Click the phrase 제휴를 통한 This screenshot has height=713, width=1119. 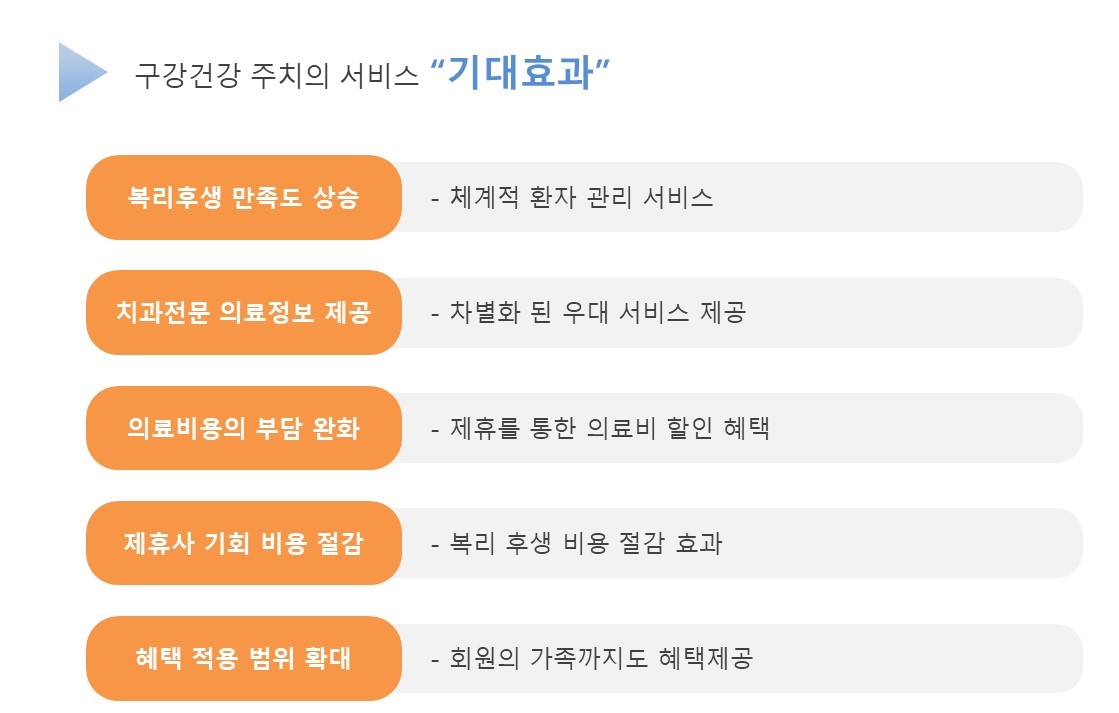[x=512, y=428]
